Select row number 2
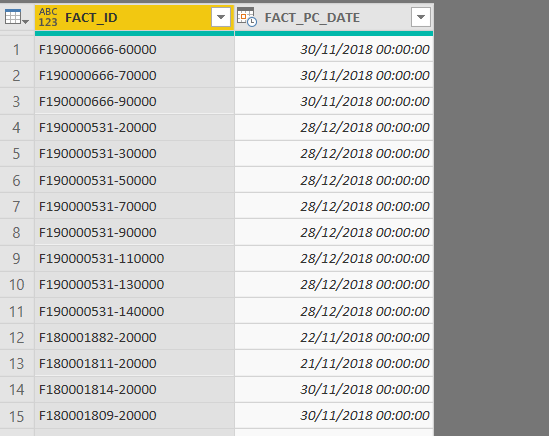Screen dimensions: 549x436 coord(17,75)
